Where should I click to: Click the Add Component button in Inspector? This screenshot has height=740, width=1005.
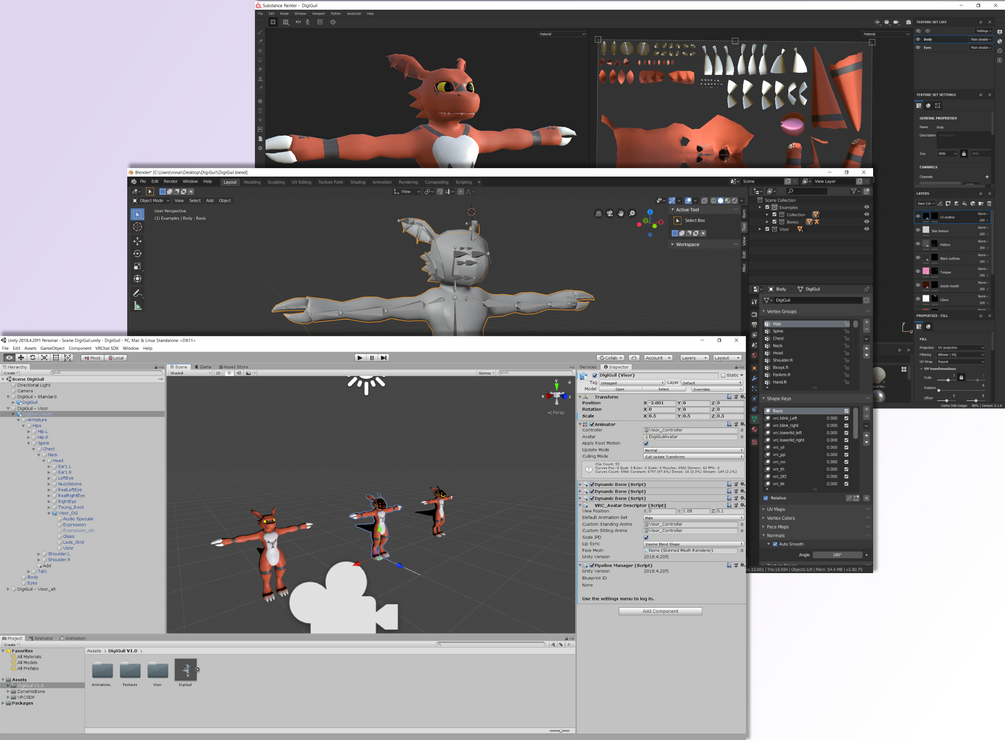coord(660,611)
